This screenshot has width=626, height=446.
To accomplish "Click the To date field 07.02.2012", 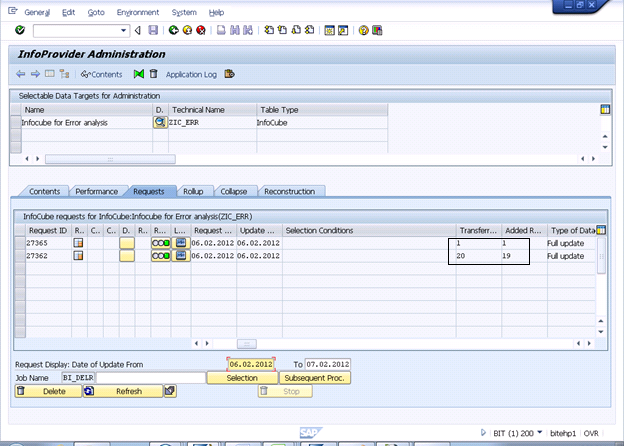I will click(328, 364).
